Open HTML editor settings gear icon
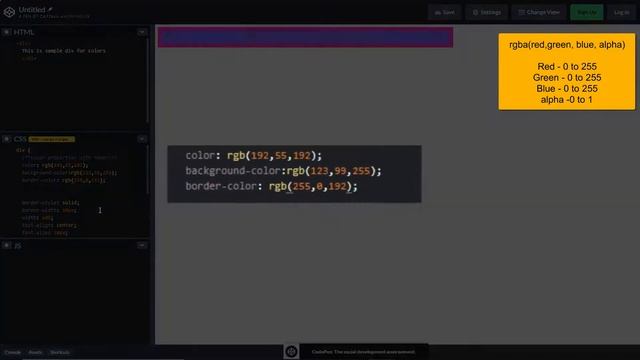 click(x=7, y=32)
